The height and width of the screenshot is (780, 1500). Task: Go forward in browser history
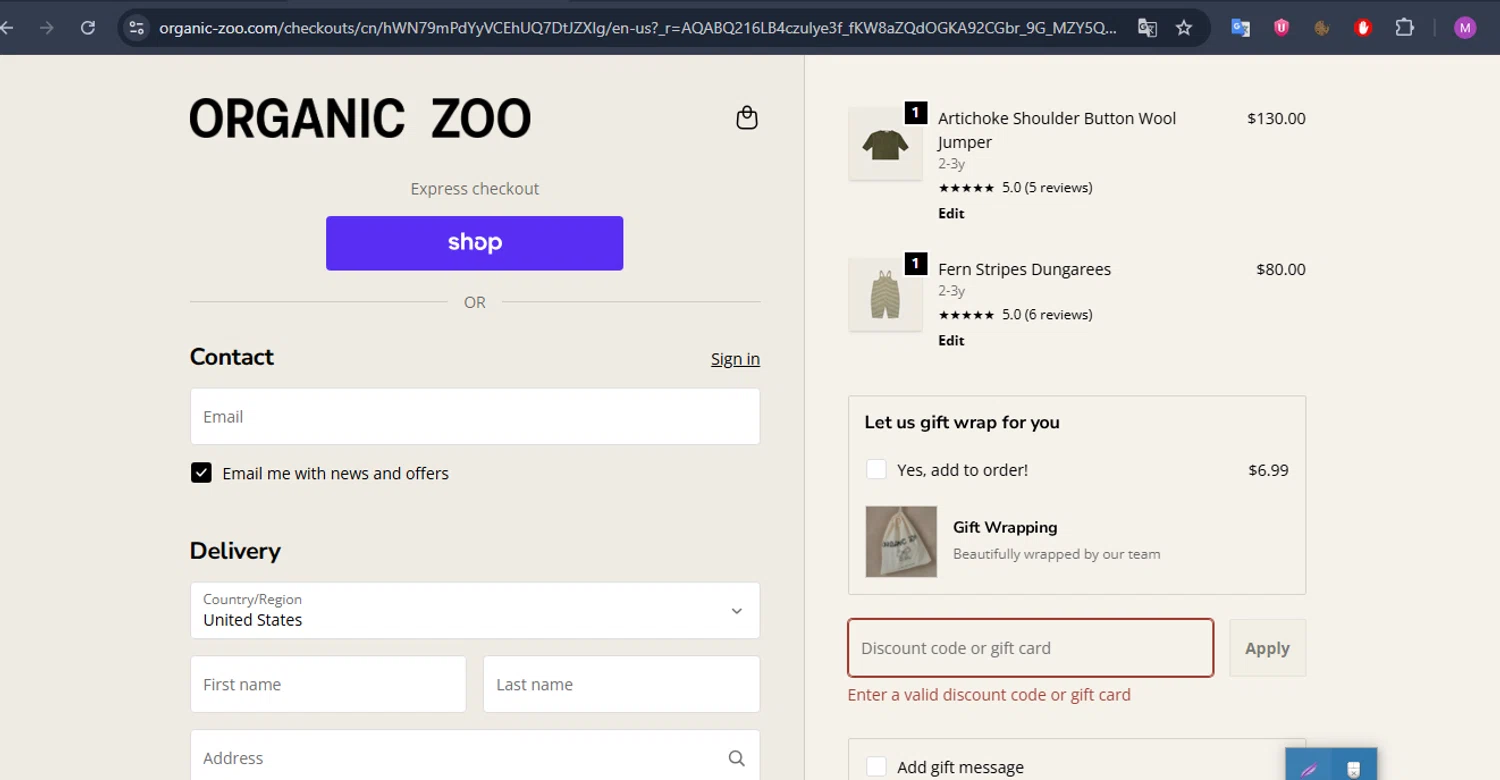click(x=47, y=28)
